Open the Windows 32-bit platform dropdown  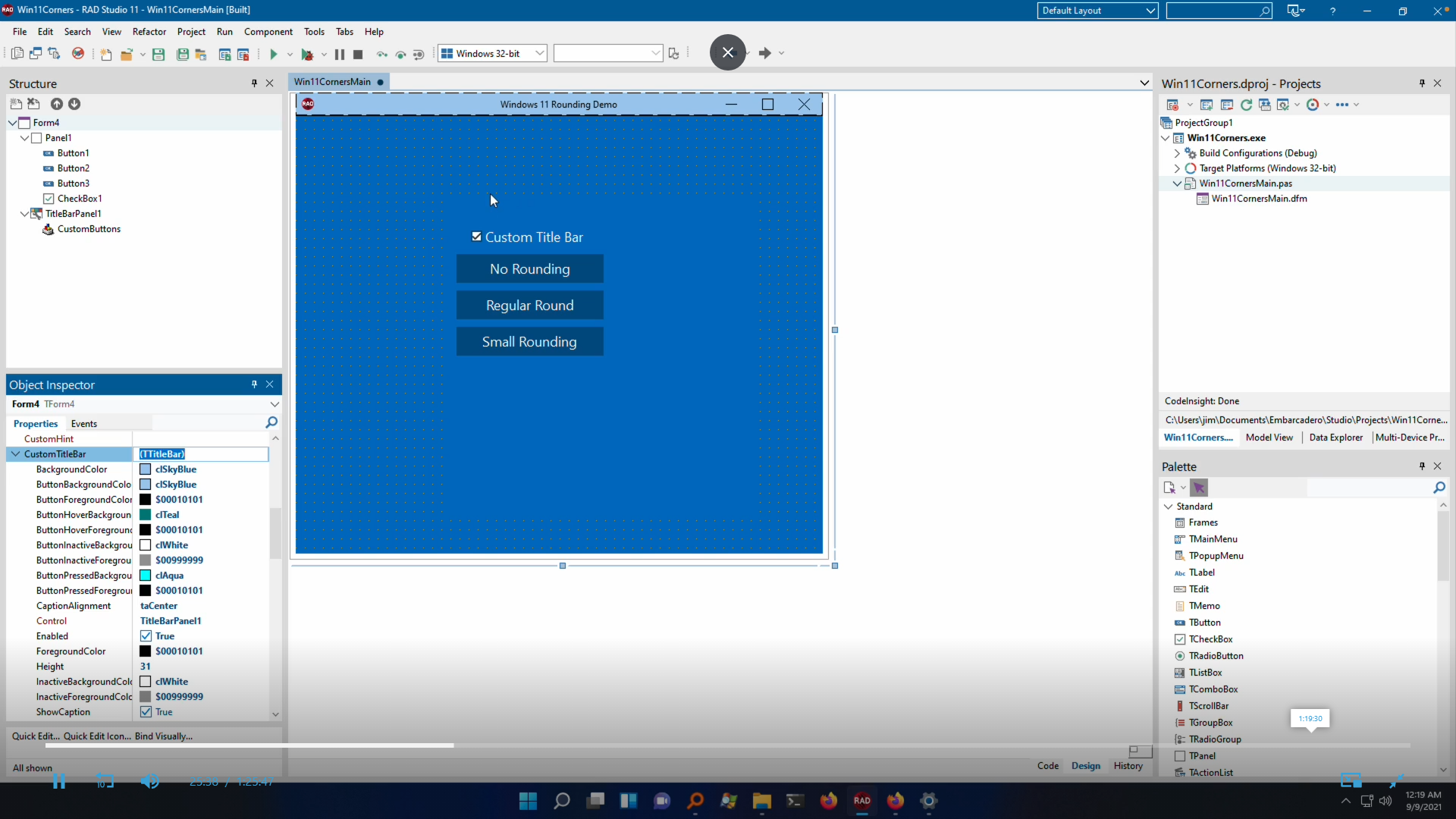pyautogui.click(x=539, y=53)
